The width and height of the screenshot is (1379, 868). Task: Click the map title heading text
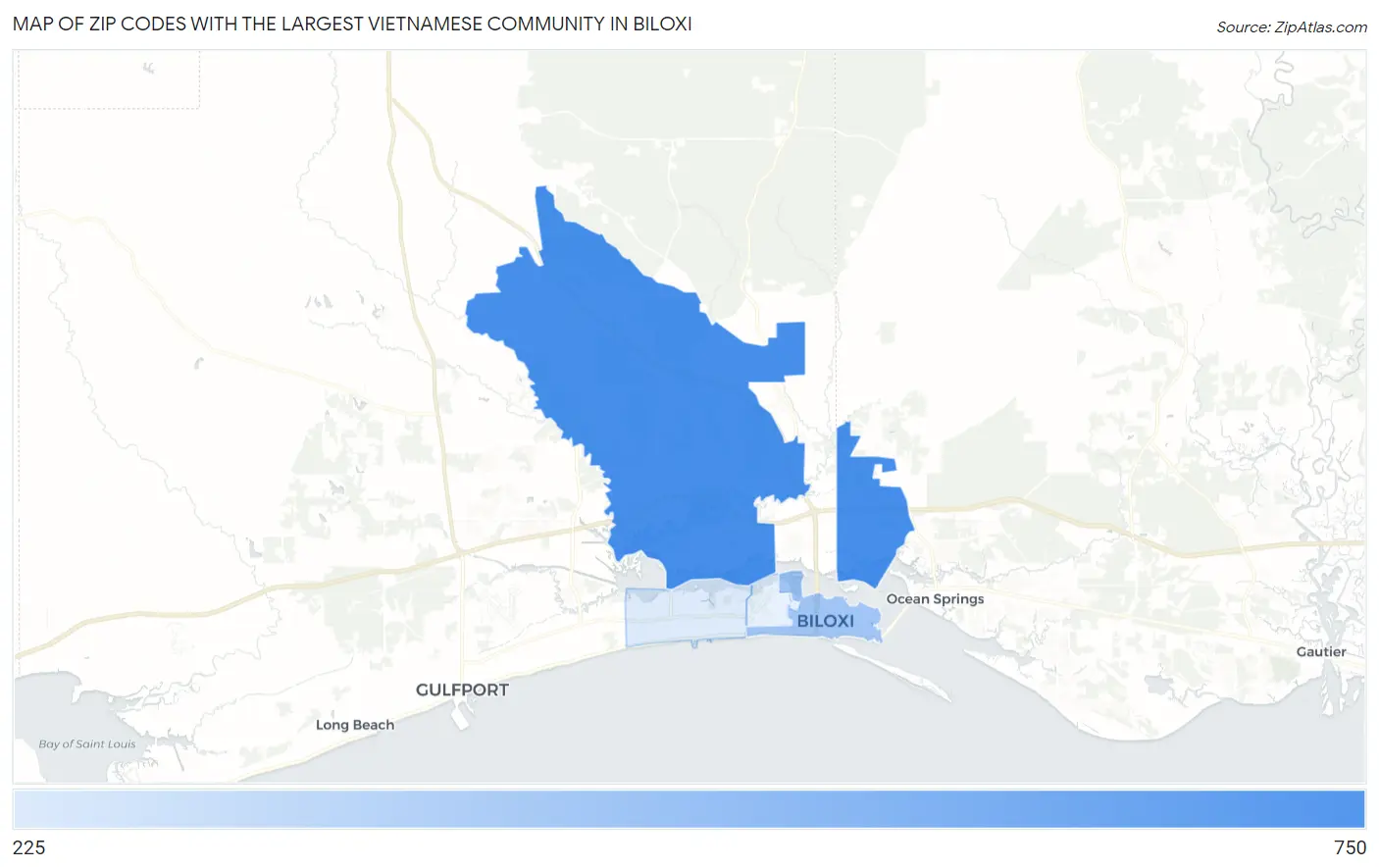352,24
